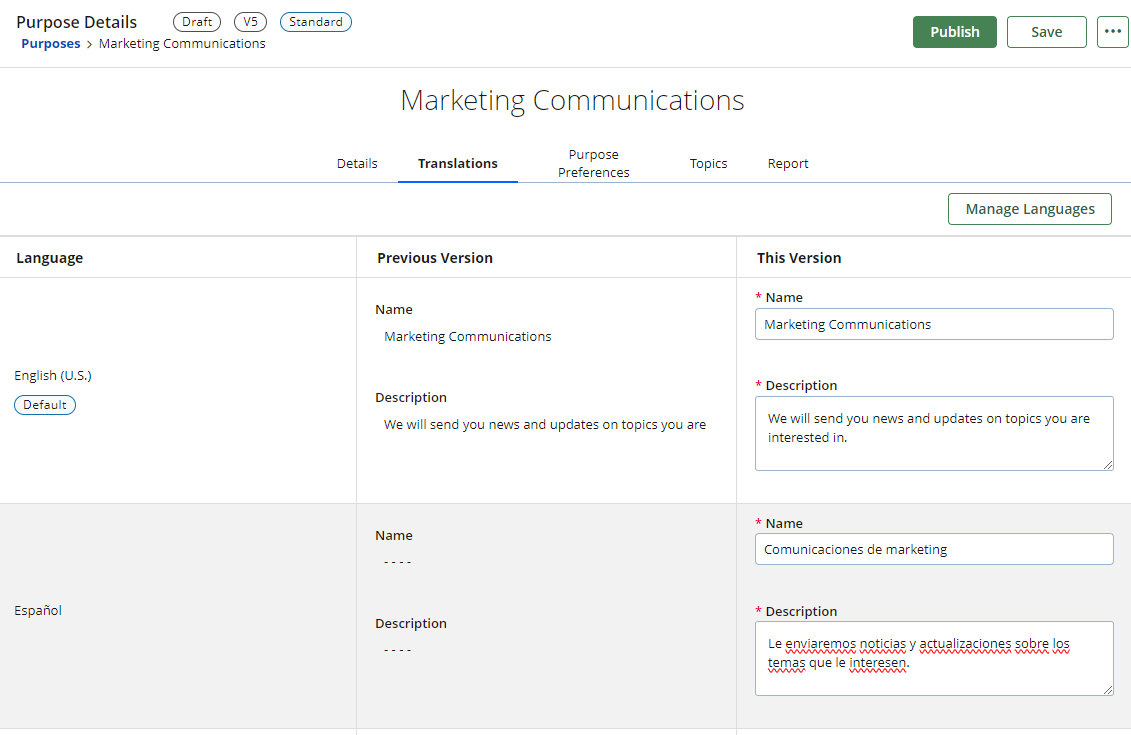
Task: Select the Translations tab
Action: point(457,163)
